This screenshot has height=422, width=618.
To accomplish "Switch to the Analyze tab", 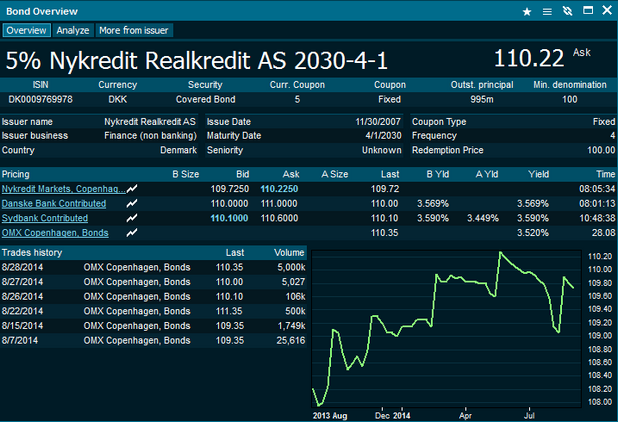I will pos(73,30).
